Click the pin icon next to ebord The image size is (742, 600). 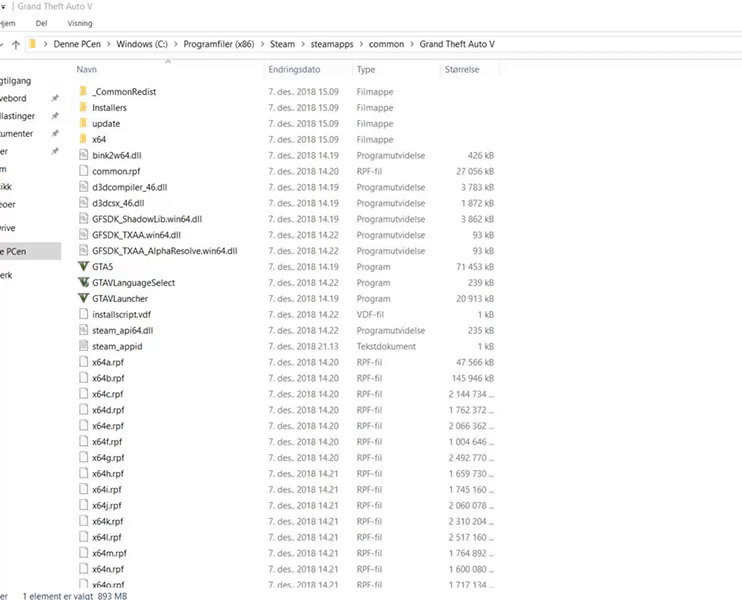(55, 98)
